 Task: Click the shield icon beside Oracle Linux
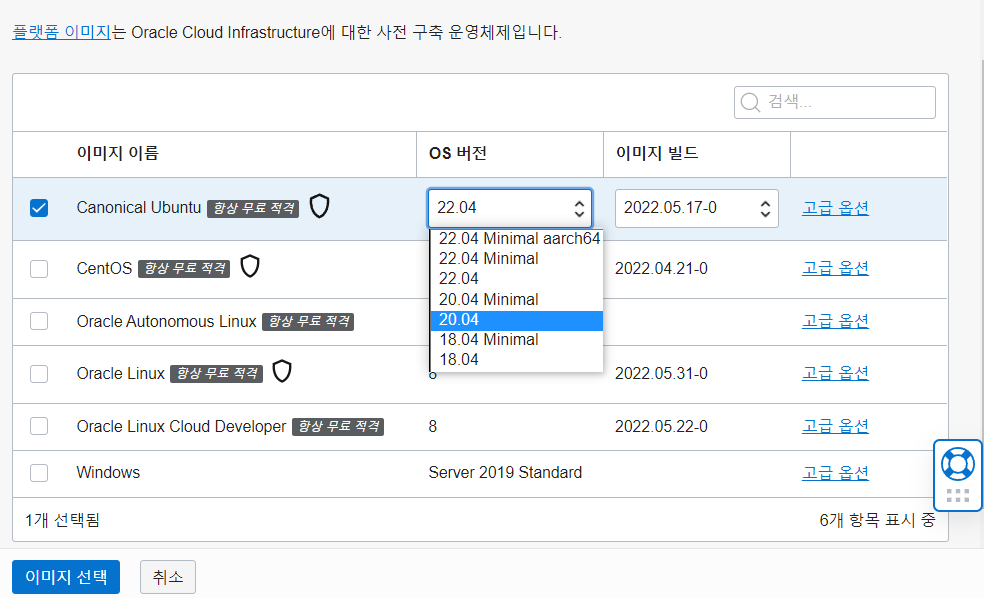(x=282, y=371)
